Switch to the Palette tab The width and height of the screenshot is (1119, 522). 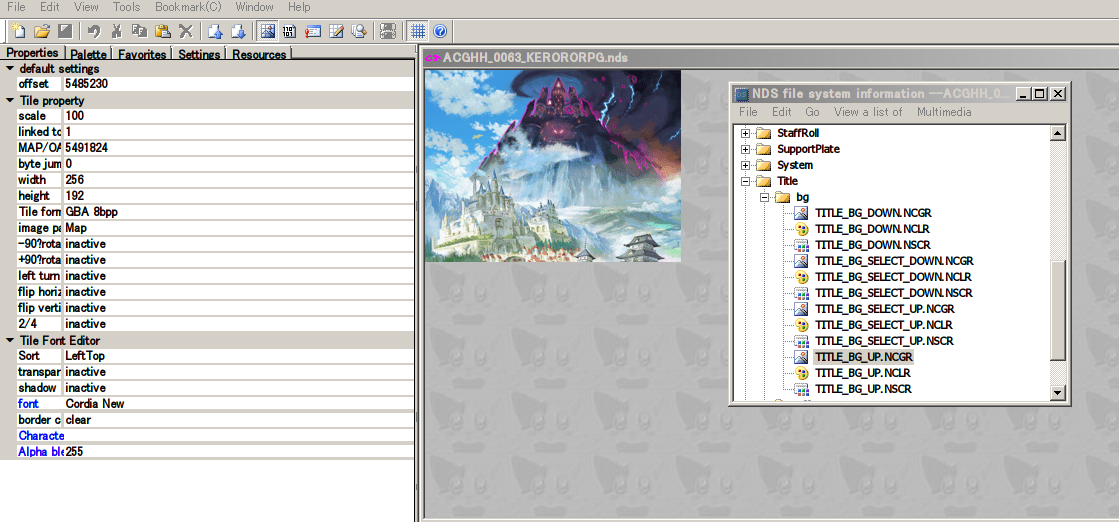tap(89, 54)
